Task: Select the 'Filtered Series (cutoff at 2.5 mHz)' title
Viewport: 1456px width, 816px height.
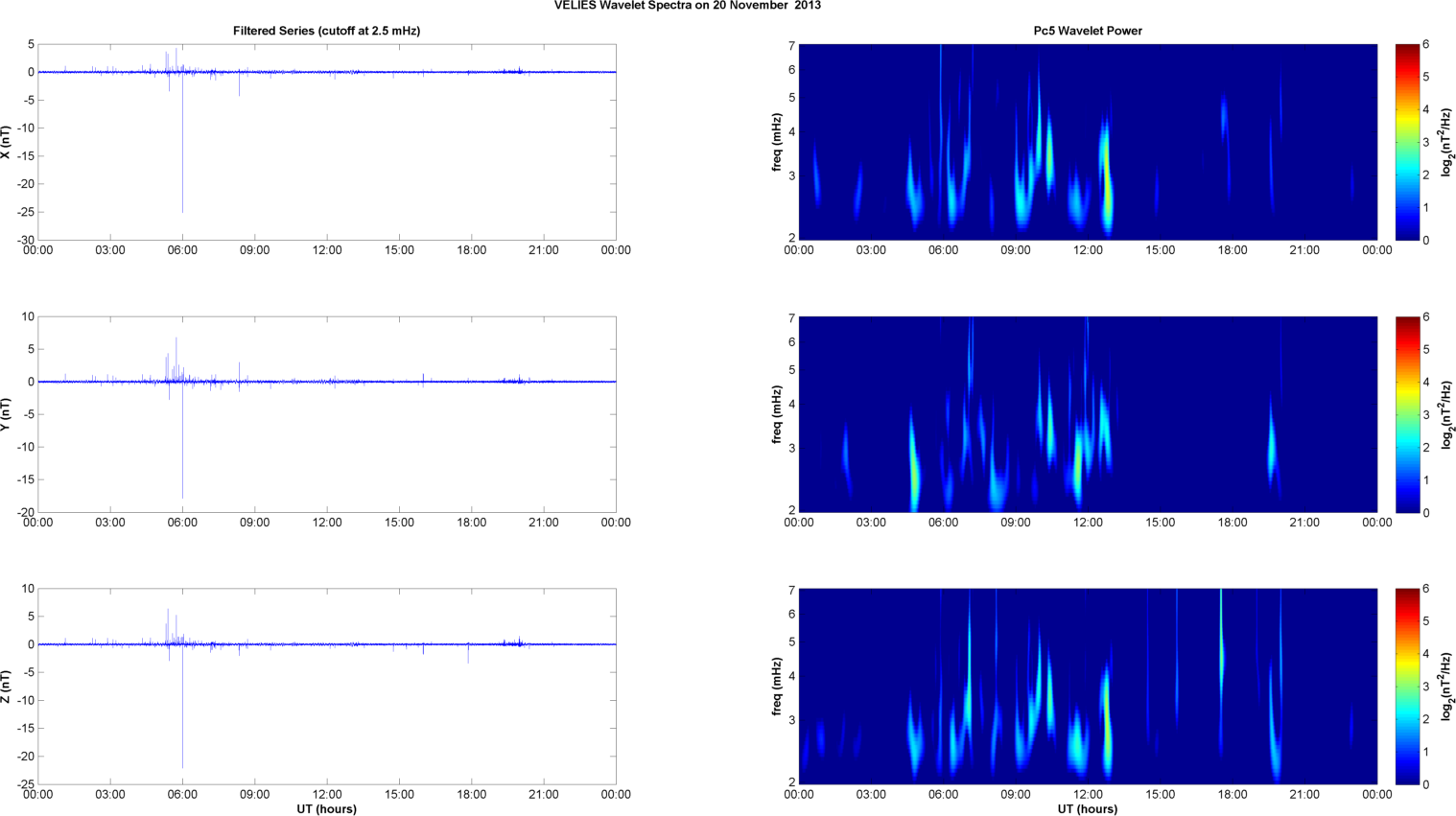Action: [326, 31]
